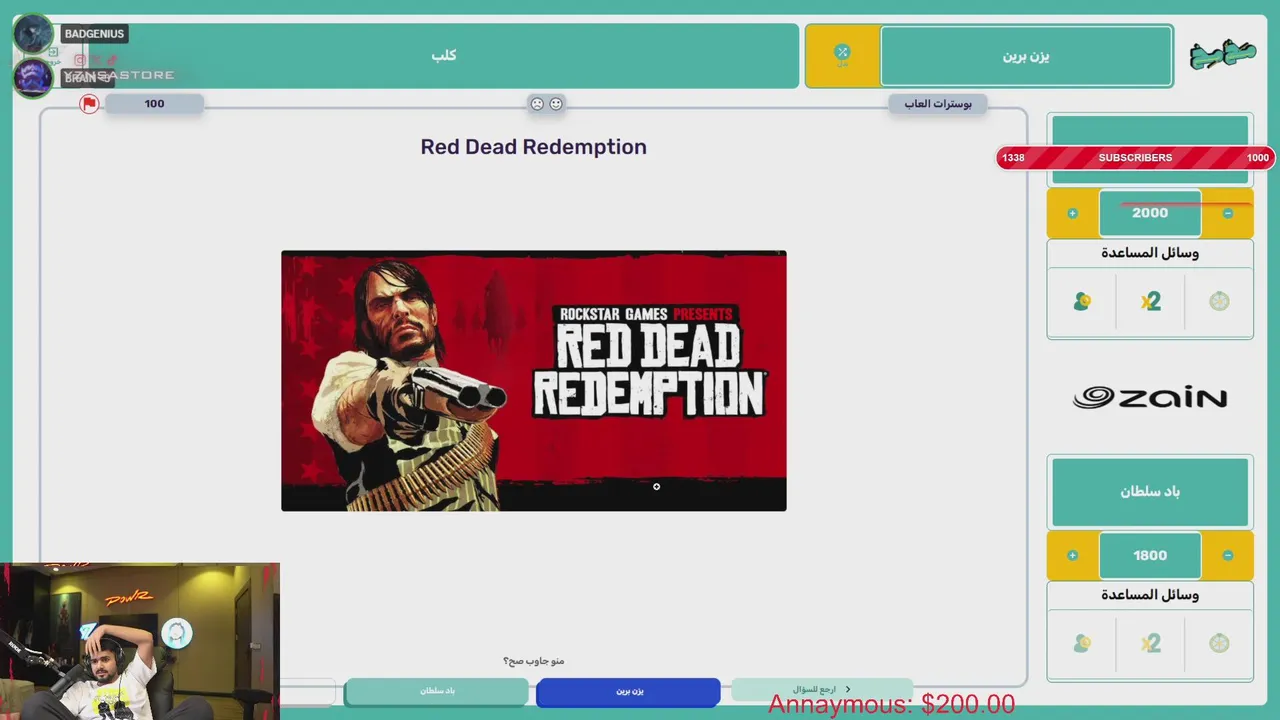Click the minus button next to 2000
Viewport: 1280px width, 720px height.
(1227, 213)
